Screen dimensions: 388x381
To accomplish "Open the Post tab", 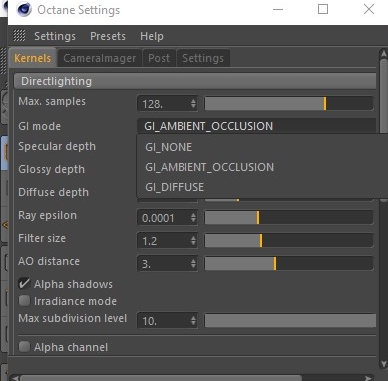I will click(x=159, y=58).
